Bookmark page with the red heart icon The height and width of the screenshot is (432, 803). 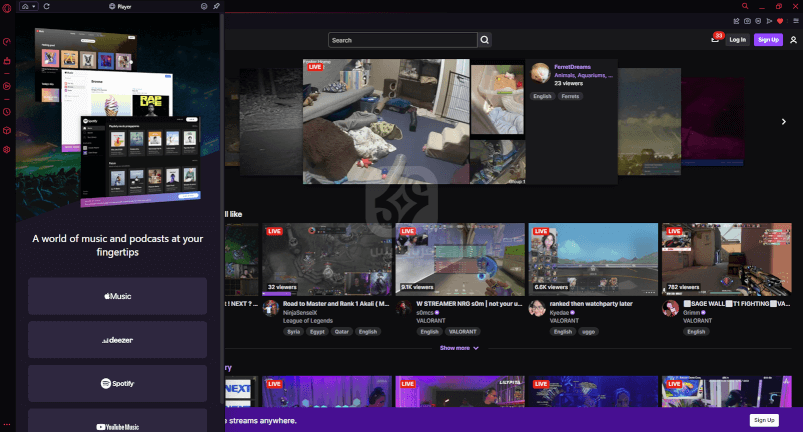(x=780, y=21)
